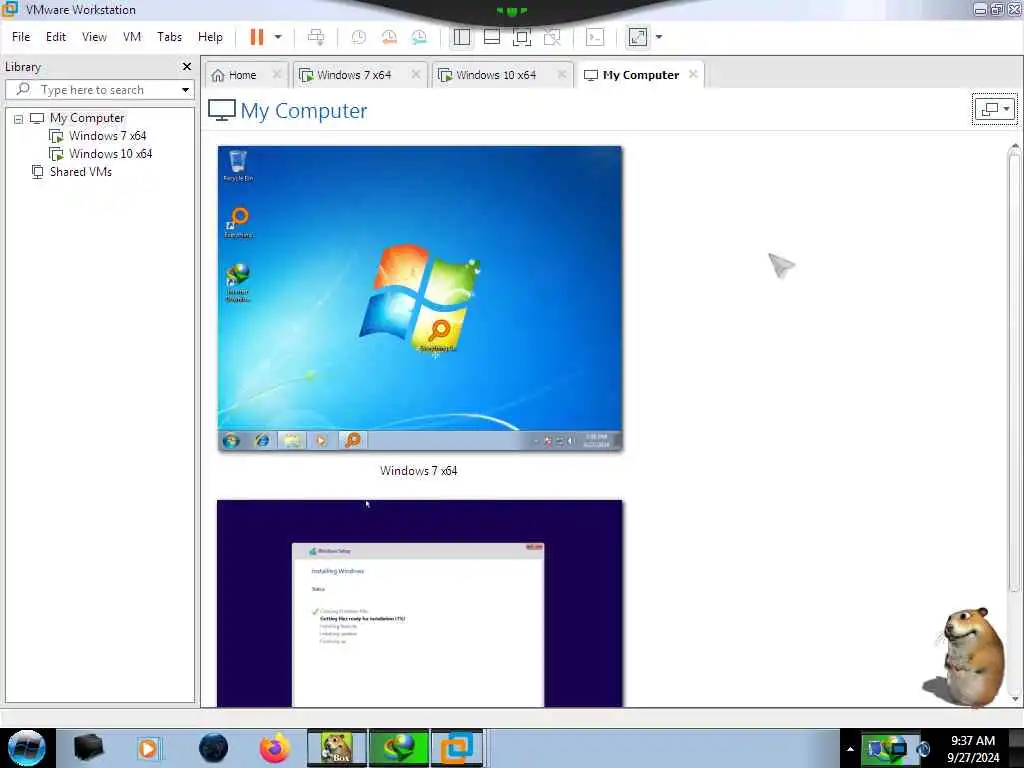Open the library search dropdown arrow
1024x768 pixels.
point(185,89)
